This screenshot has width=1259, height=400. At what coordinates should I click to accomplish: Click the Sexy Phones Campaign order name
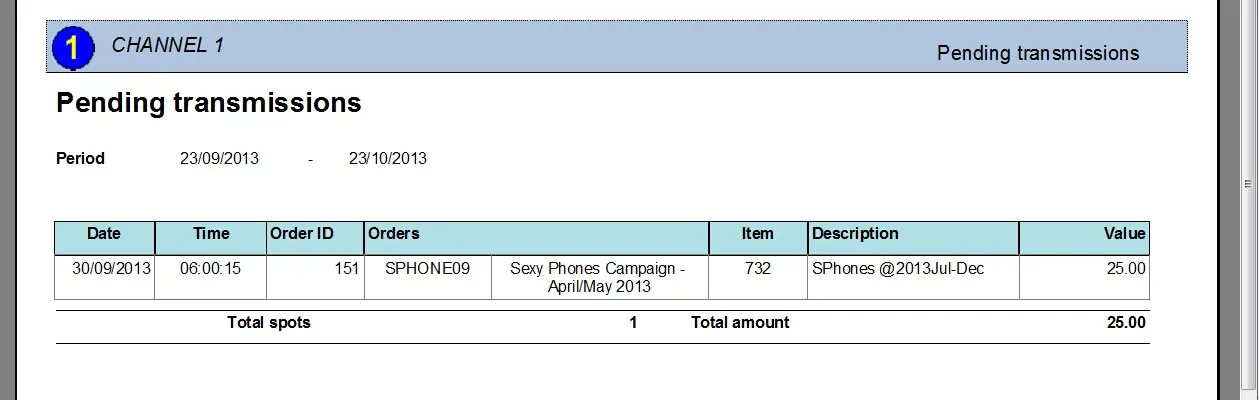[598, 277]
